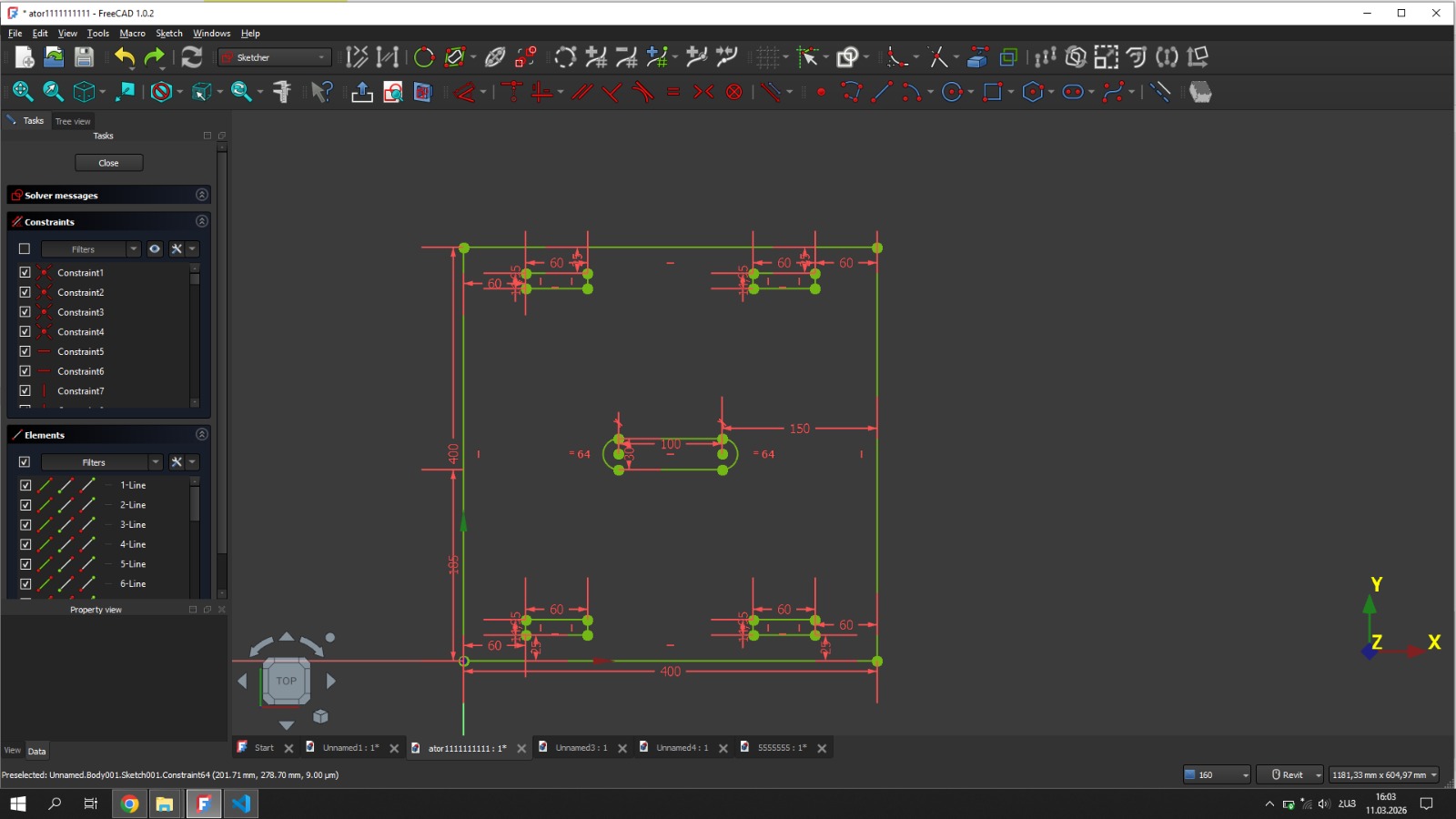Select the Constrain tangent tool
Image resolution: width=1456 pixels, height=819 pixels.
[644, 92]
